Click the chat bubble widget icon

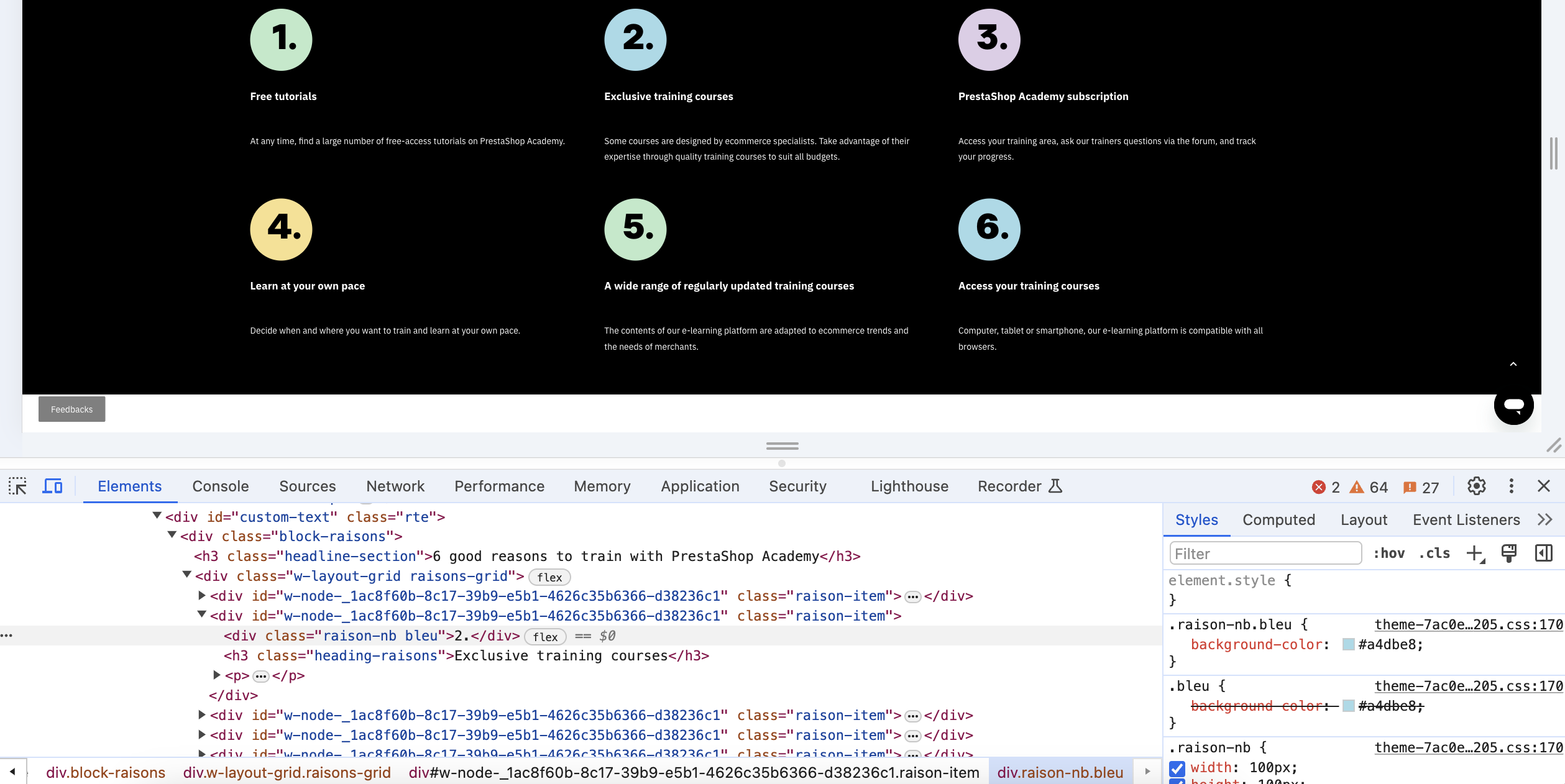pos(1513,405)
